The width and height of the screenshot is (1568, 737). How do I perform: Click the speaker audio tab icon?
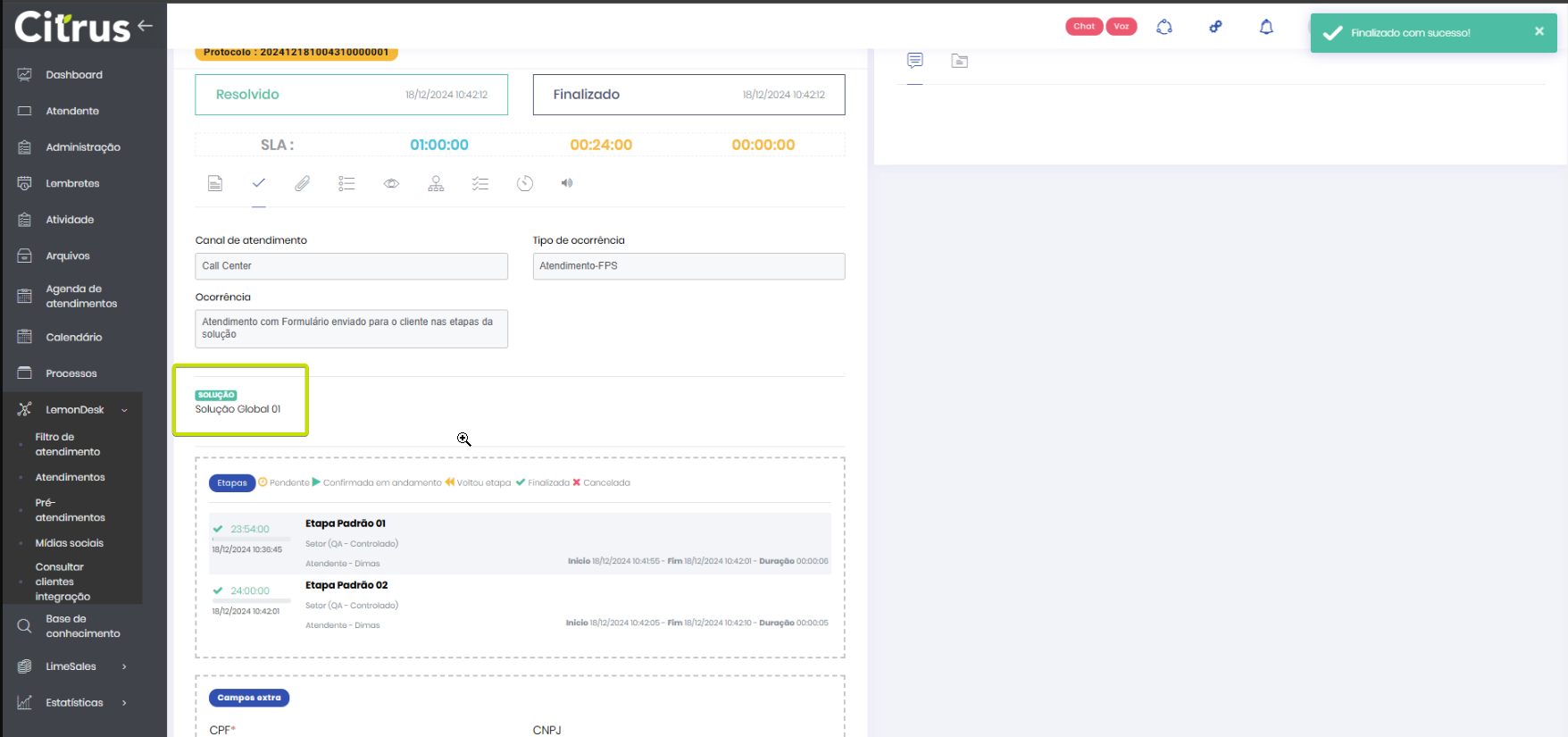566,183
